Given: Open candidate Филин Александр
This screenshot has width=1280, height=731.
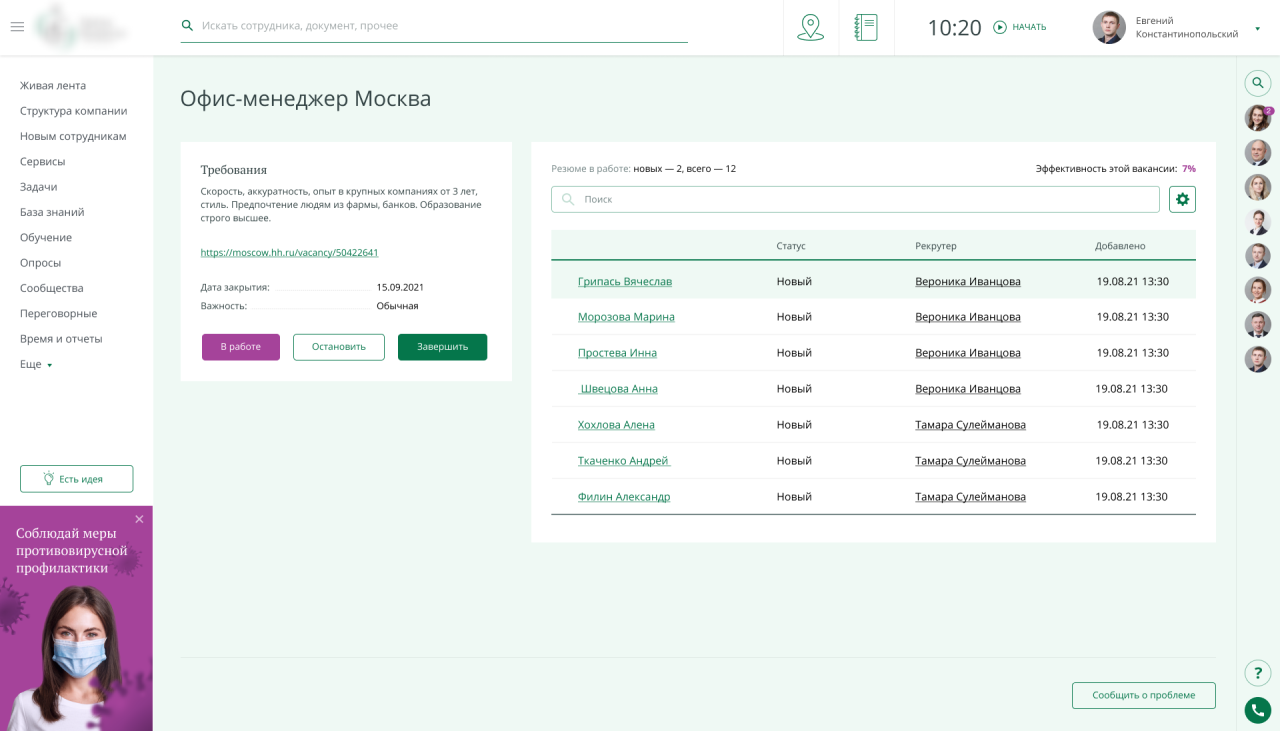Looking at the screenshot, I should 624,497.
